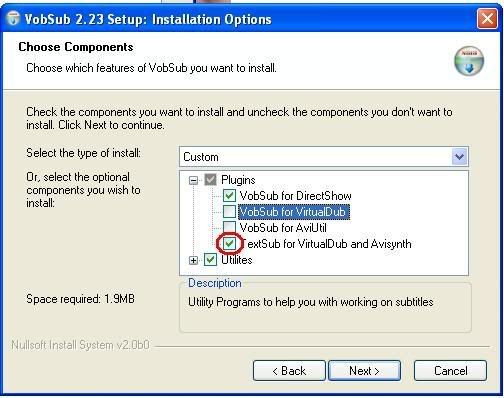
Task: Click the Nullsoft installer globe logo
Action: 469,61
